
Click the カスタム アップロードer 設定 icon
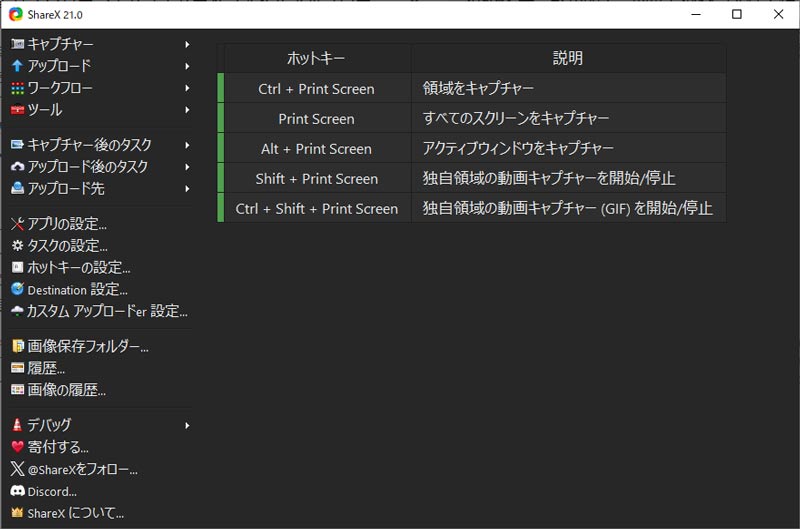coord(17,311)
